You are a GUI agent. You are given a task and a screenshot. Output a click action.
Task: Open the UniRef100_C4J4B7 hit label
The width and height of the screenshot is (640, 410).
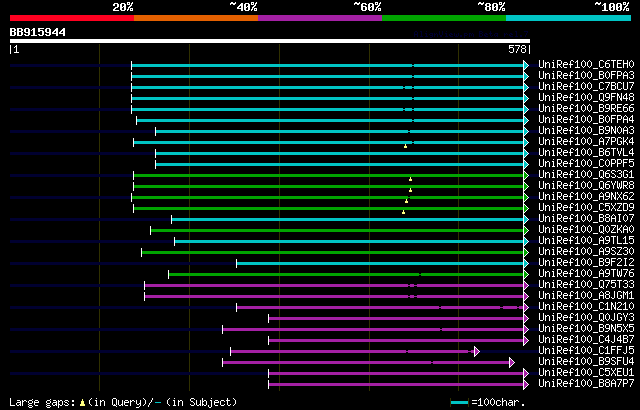586,340
